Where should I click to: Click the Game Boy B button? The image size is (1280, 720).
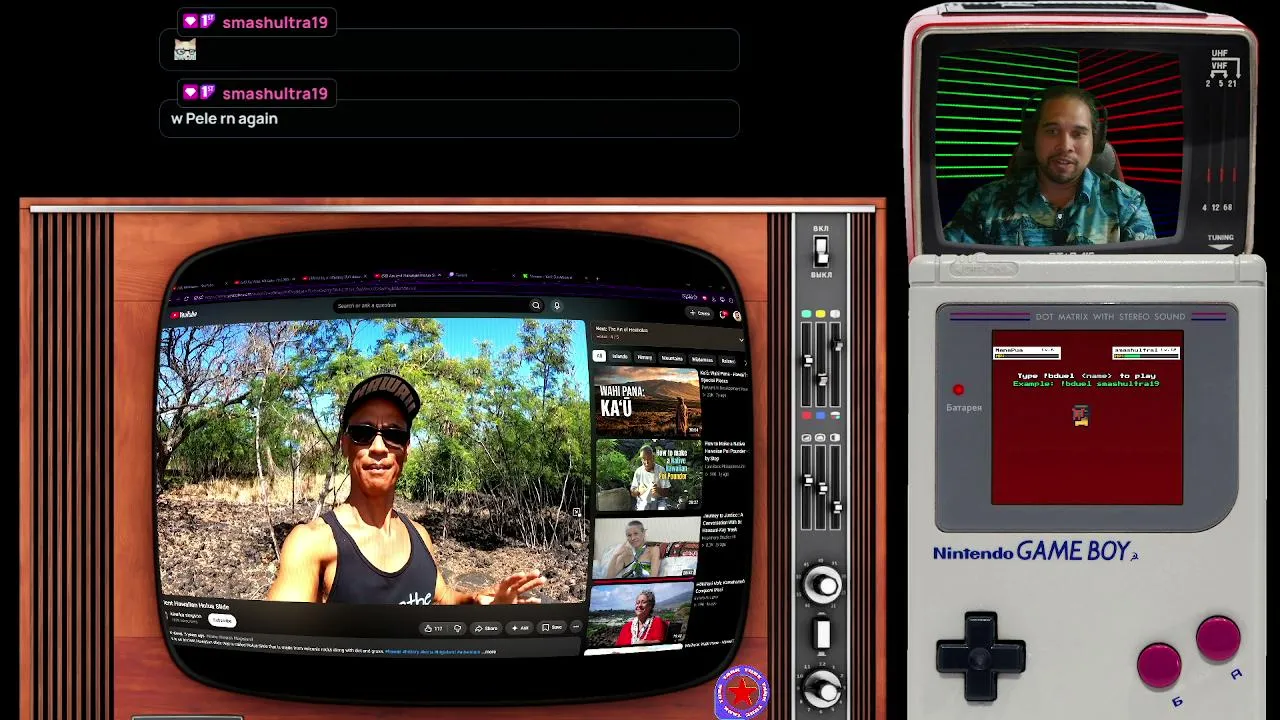click(1159, 665)
